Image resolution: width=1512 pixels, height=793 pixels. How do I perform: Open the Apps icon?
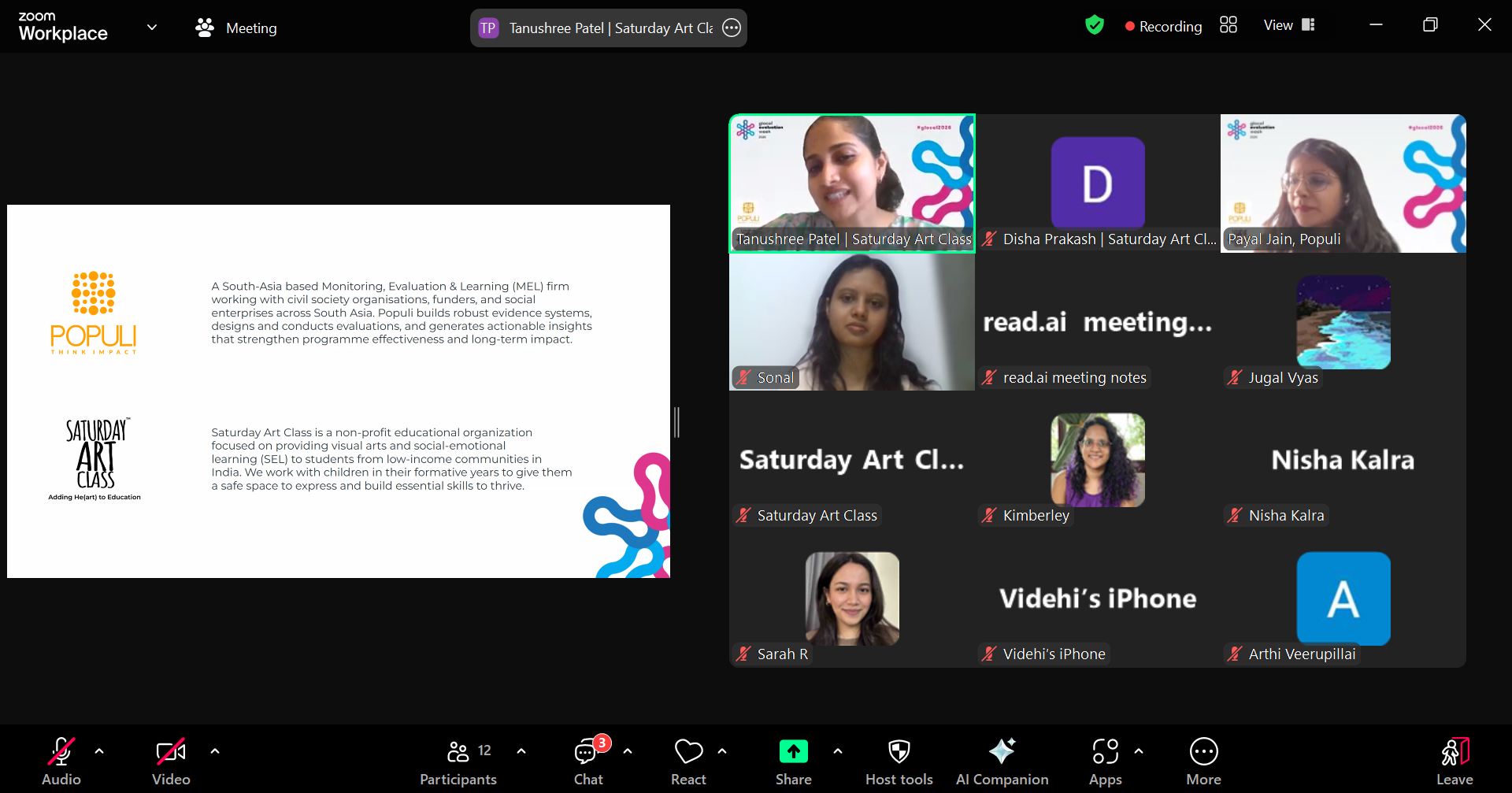coord(1106,752)
